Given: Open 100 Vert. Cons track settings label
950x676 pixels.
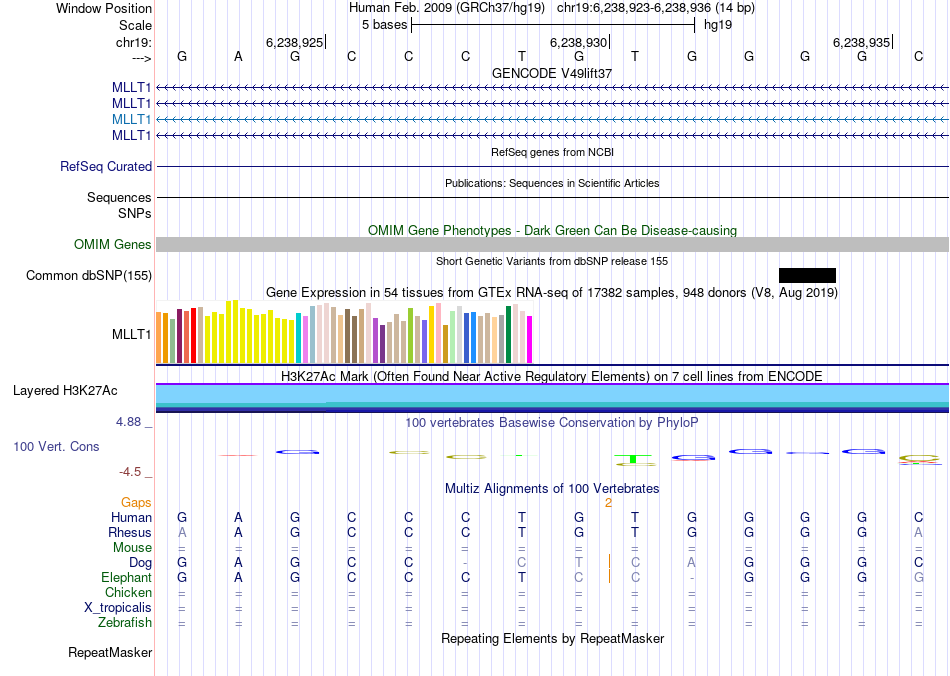Looking at the screenshot, I should pos(56,447).
